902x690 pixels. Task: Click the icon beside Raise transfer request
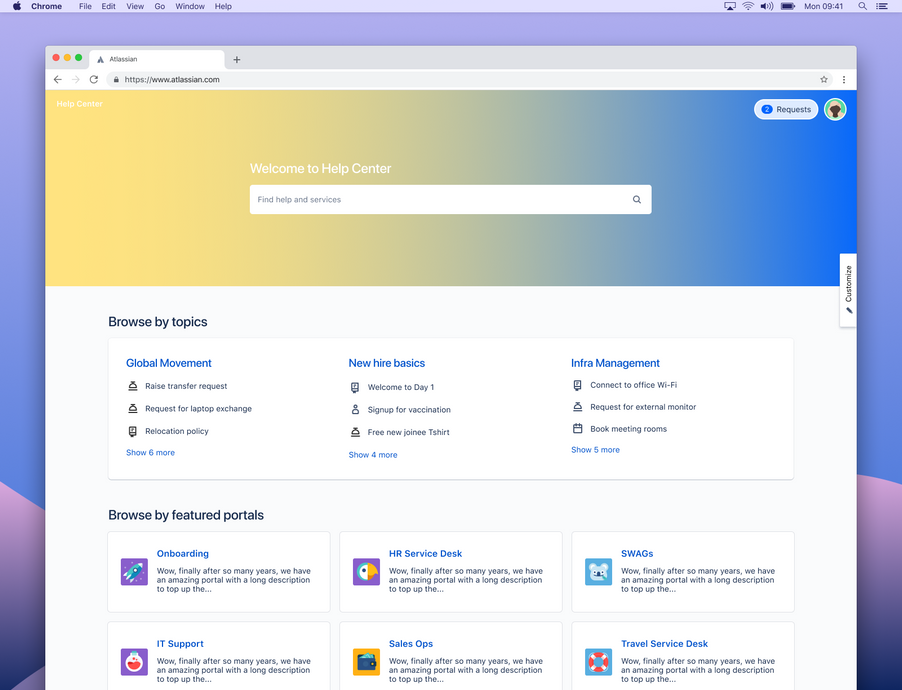click(132, 386)
